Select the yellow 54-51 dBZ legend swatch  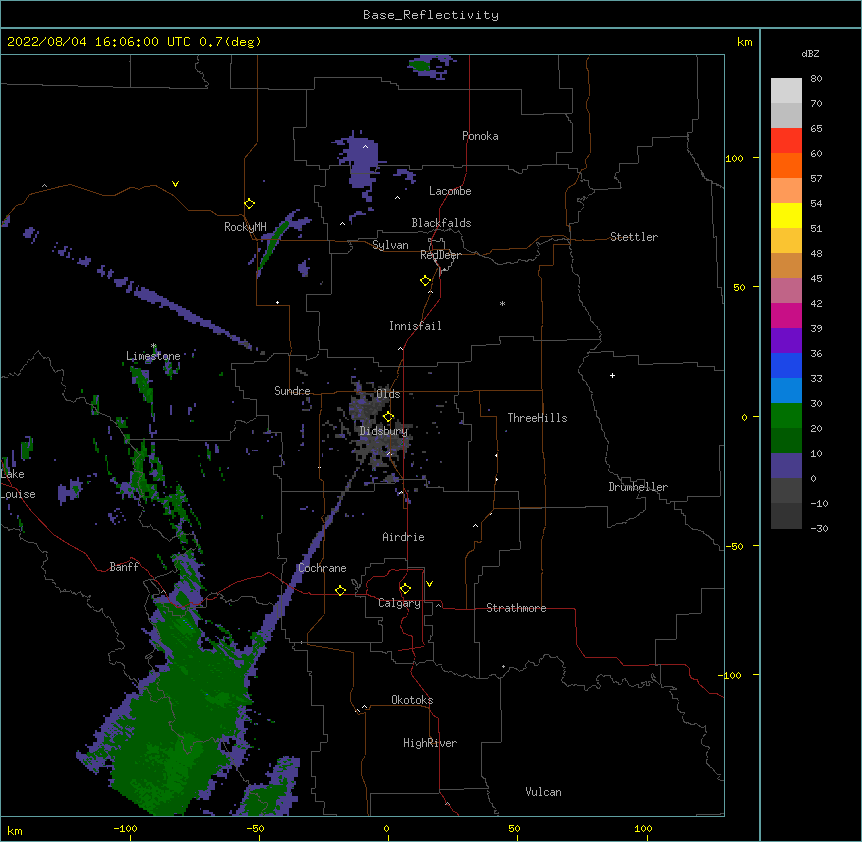[786, 215]
